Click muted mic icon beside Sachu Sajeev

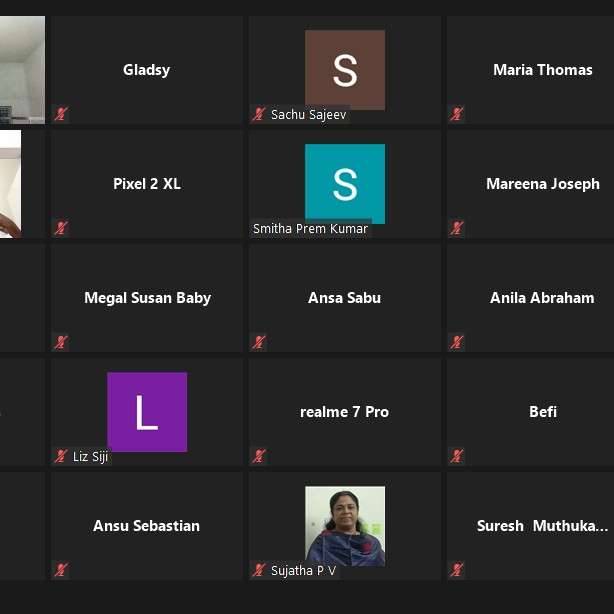click(259, 114)
